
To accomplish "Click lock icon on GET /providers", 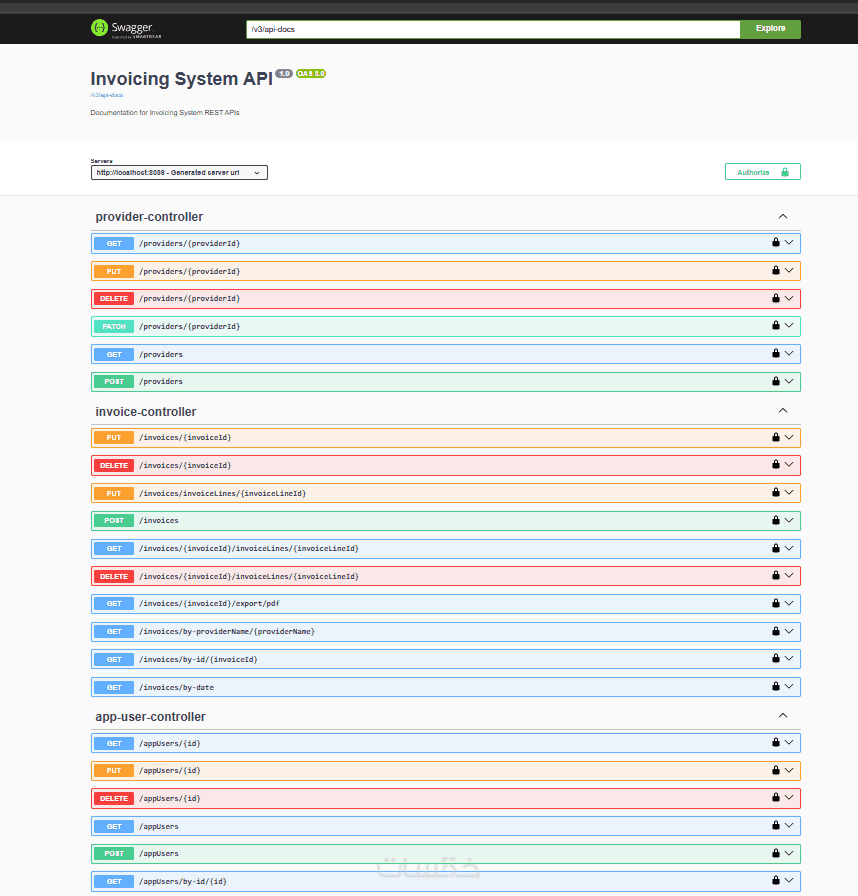I will tap(776, 353).
